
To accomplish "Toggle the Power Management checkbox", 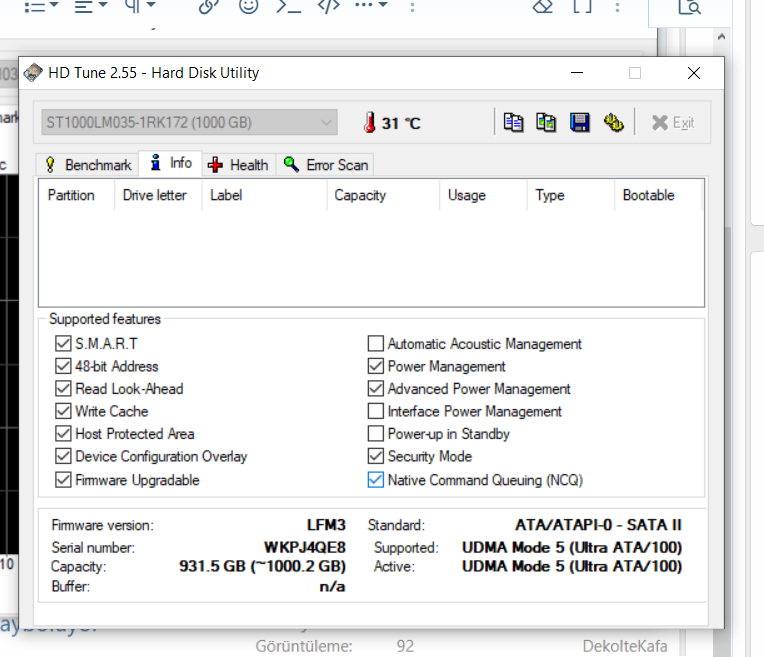I will 376,366.
